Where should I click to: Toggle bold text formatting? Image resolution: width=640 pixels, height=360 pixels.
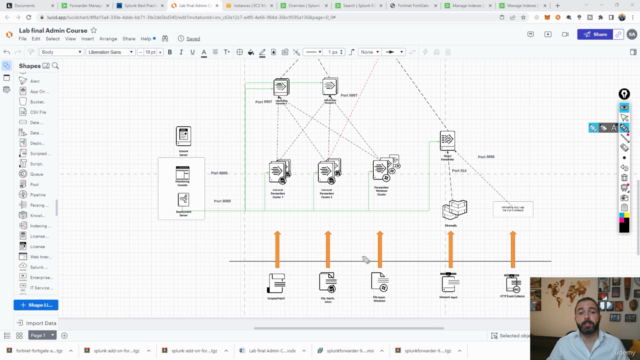(170, 52)
